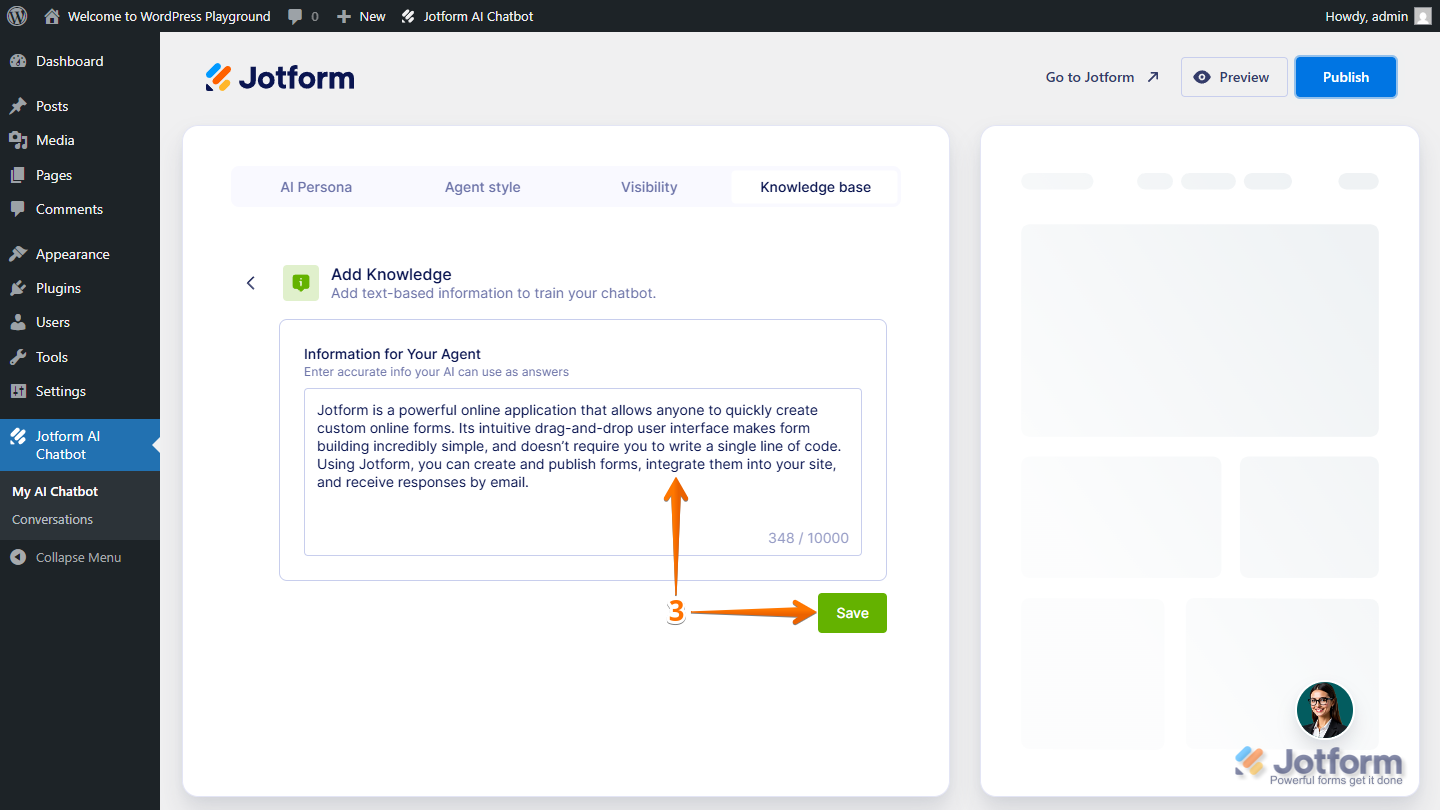Click the green Save button
1440x810 pixels.
tap(852, 613)
